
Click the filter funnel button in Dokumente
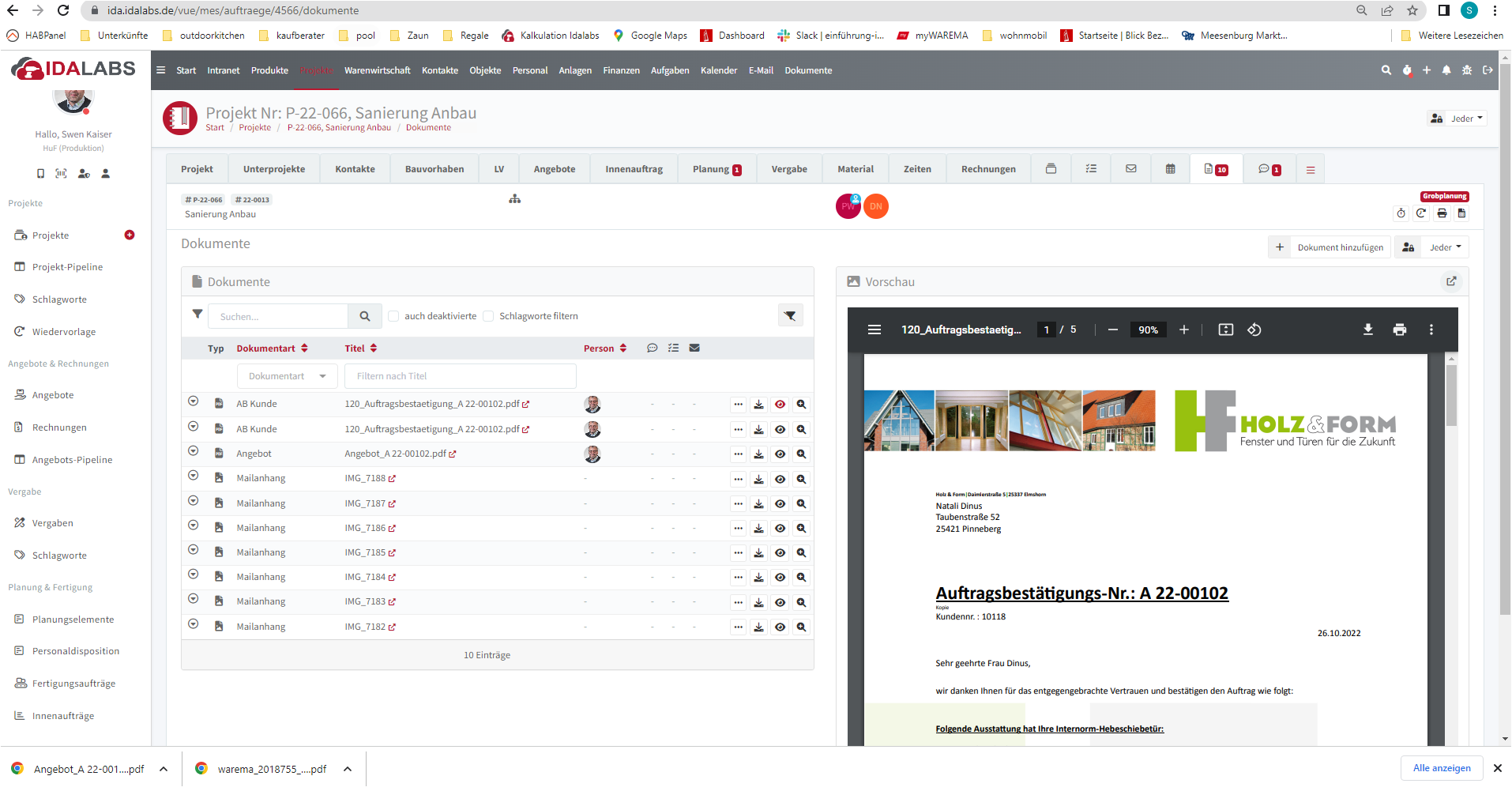coord(790,316)
